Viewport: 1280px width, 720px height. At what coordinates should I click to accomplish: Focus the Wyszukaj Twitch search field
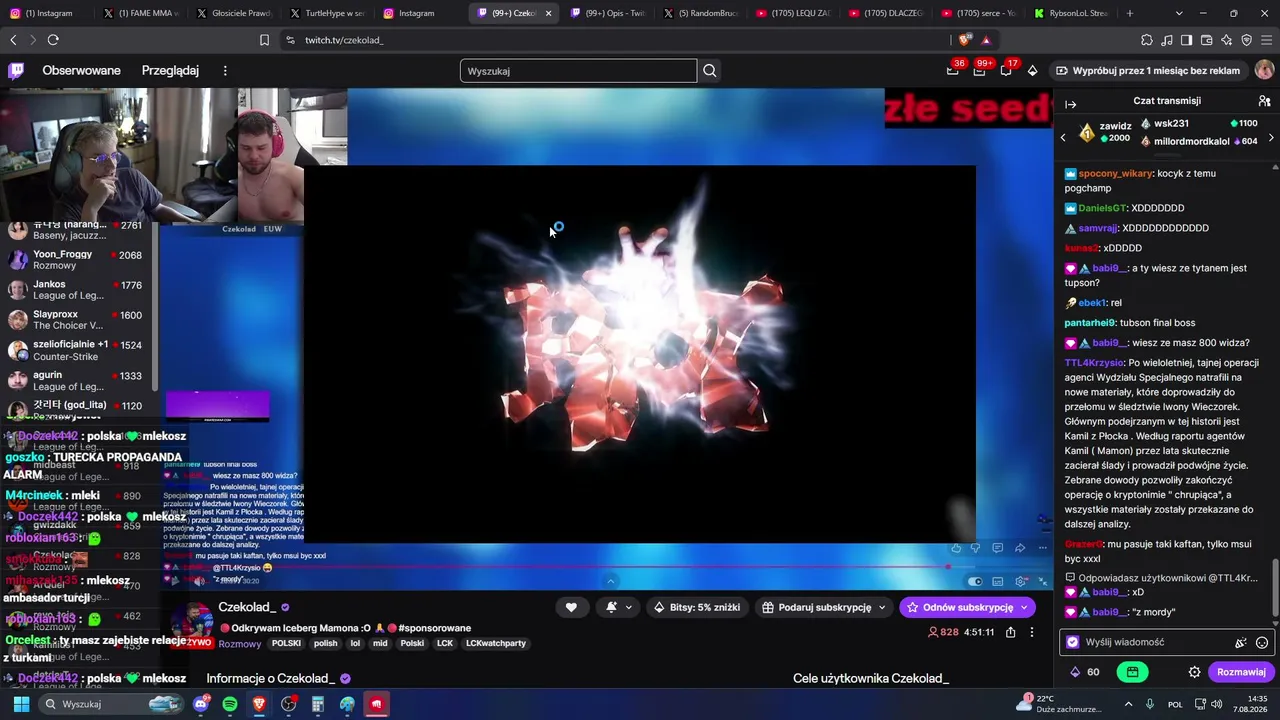tap(578, 71)
